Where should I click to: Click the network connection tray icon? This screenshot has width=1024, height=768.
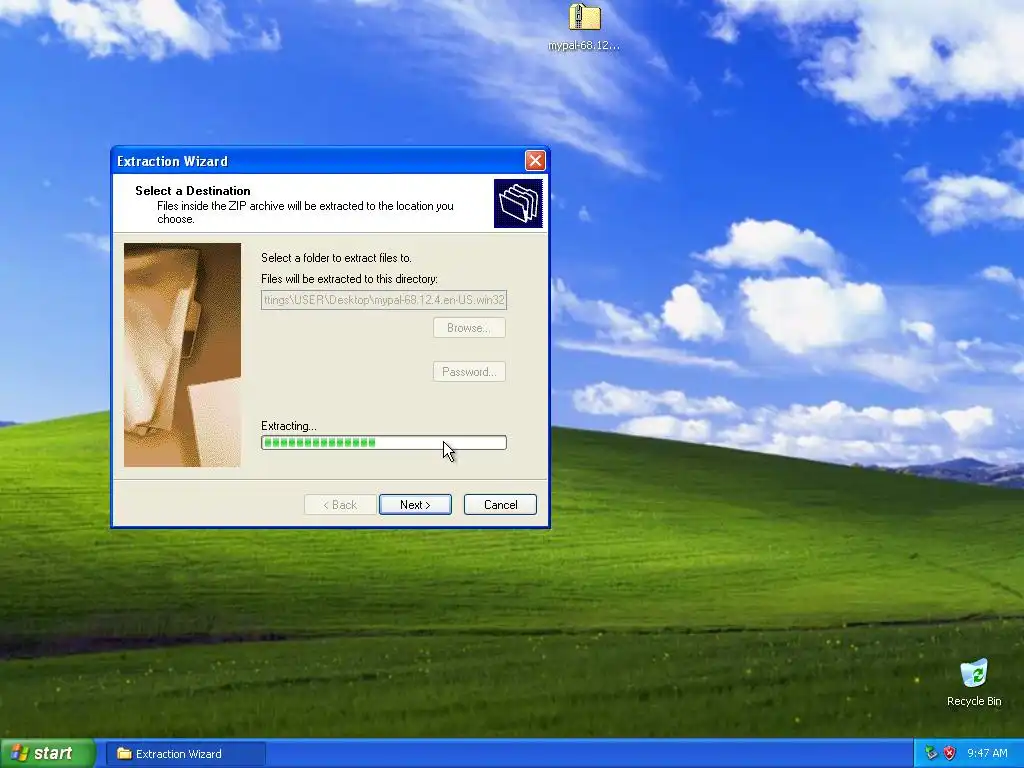[x=931, y=754]
